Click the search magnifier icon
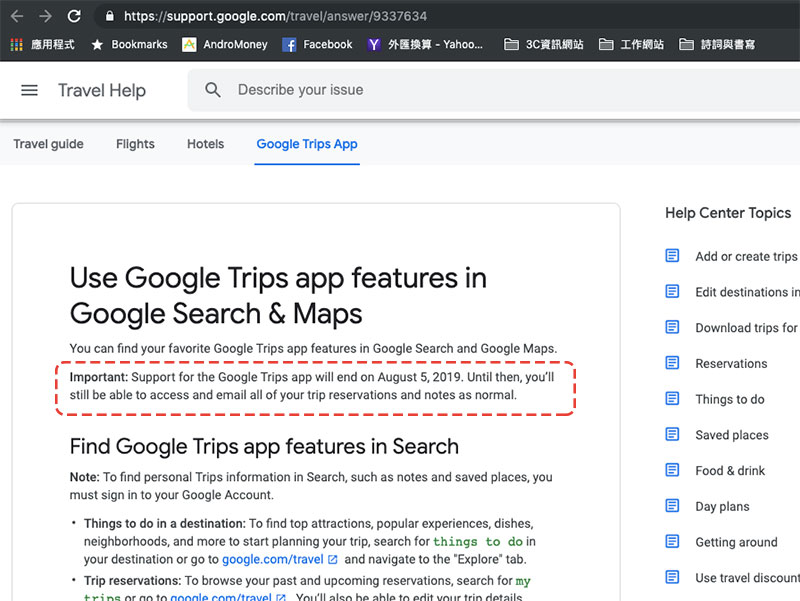The width and height of the screenshot is (800, 601). (213, 90)
